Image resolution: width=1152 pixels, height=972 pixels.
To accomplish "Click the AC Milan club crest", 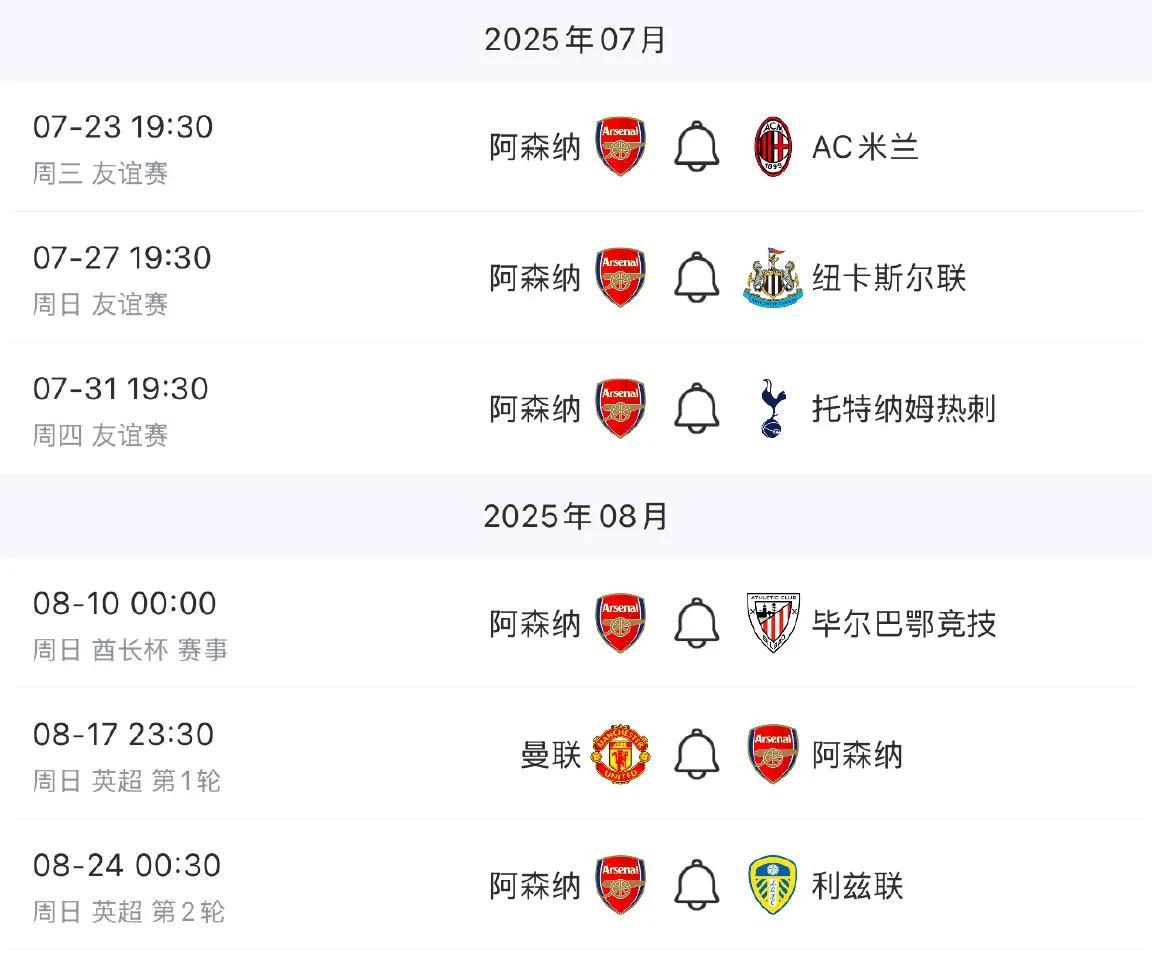I will point(773,147).
